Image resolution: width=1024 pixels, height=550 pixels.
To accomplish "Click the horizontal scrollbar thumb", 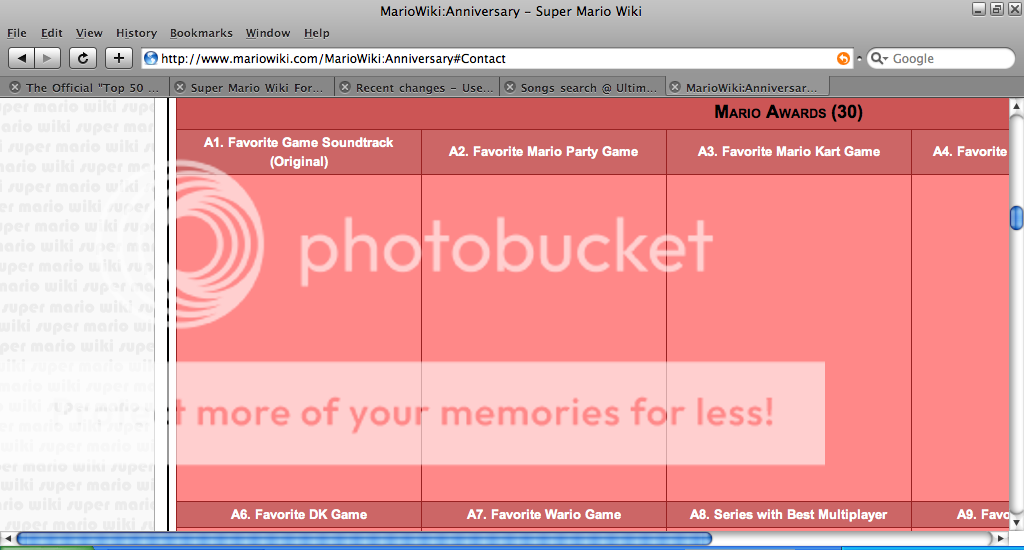I will coord(364,539).
